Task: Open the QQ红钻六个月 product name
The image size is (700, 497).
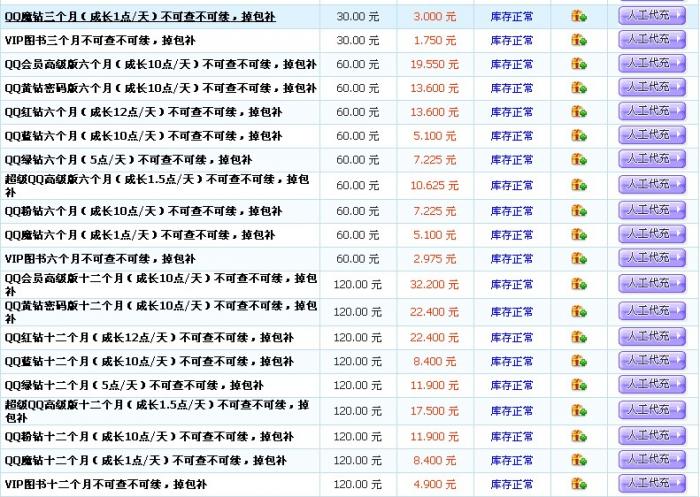Action: [143, 112]
